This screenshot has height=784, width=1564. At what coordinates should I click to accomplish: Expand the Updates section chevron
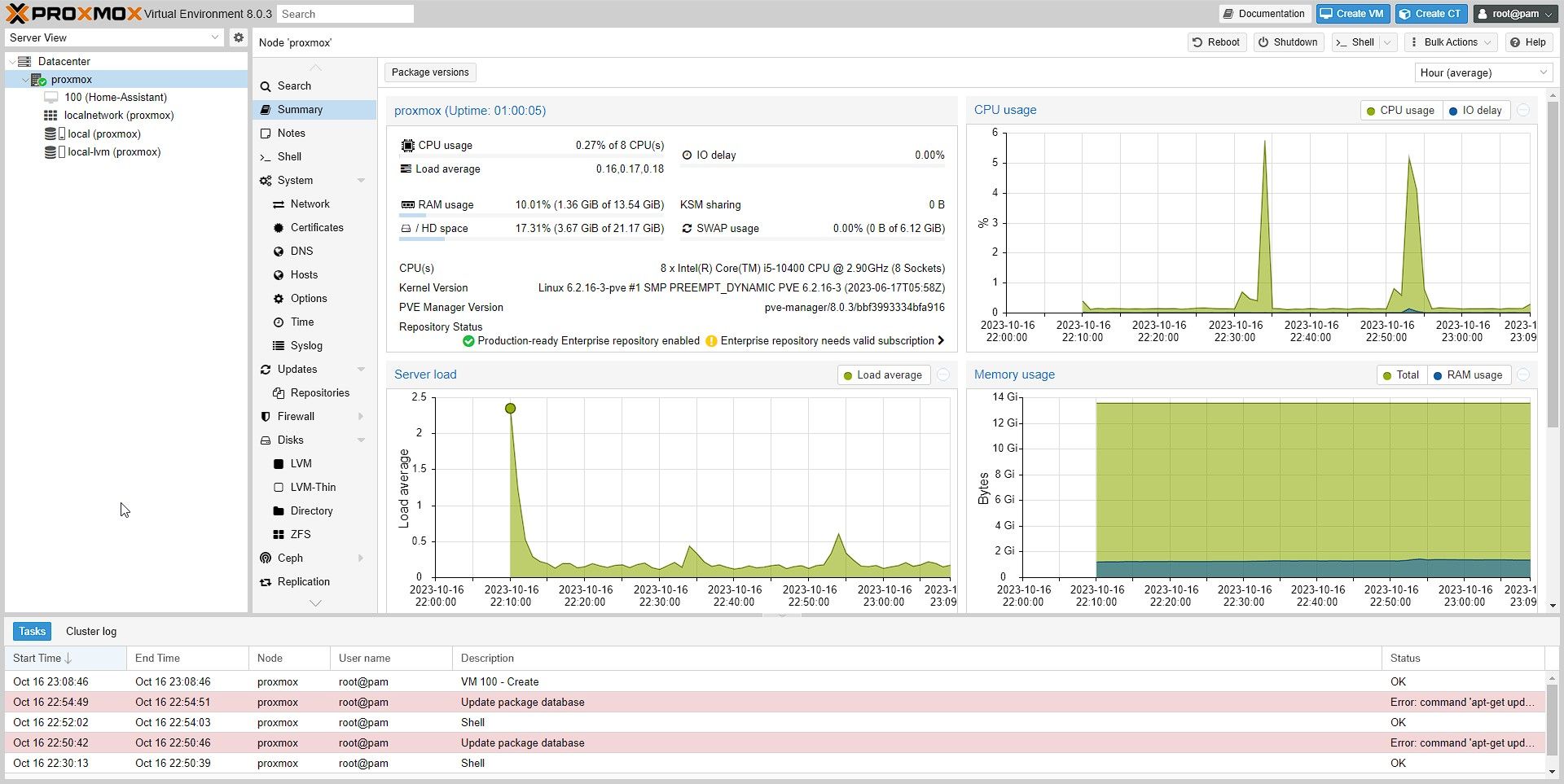tap(361, 369)
